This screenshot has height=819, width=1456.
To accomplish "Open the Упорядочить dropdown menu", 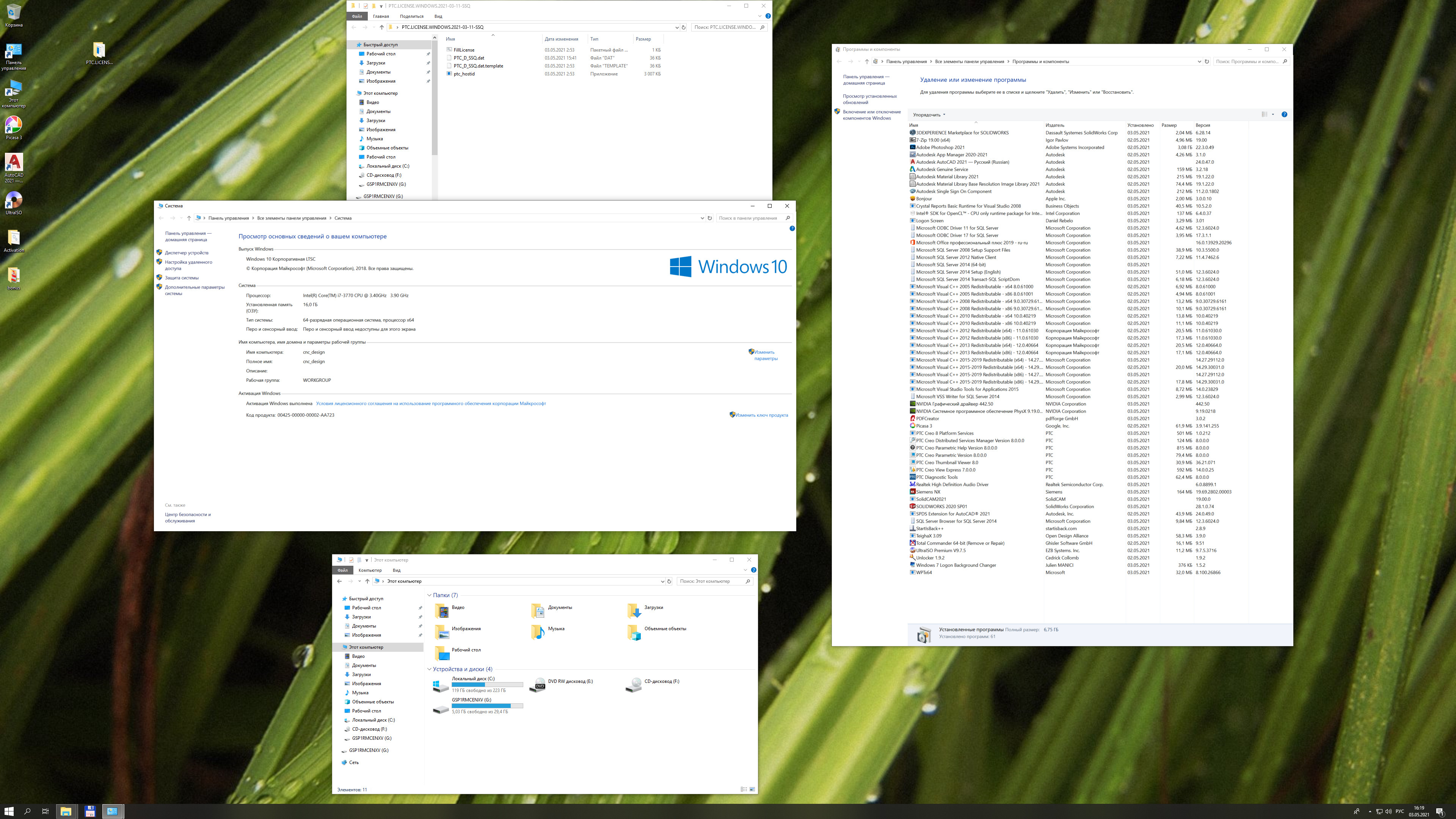I will (x=929, y=115).
